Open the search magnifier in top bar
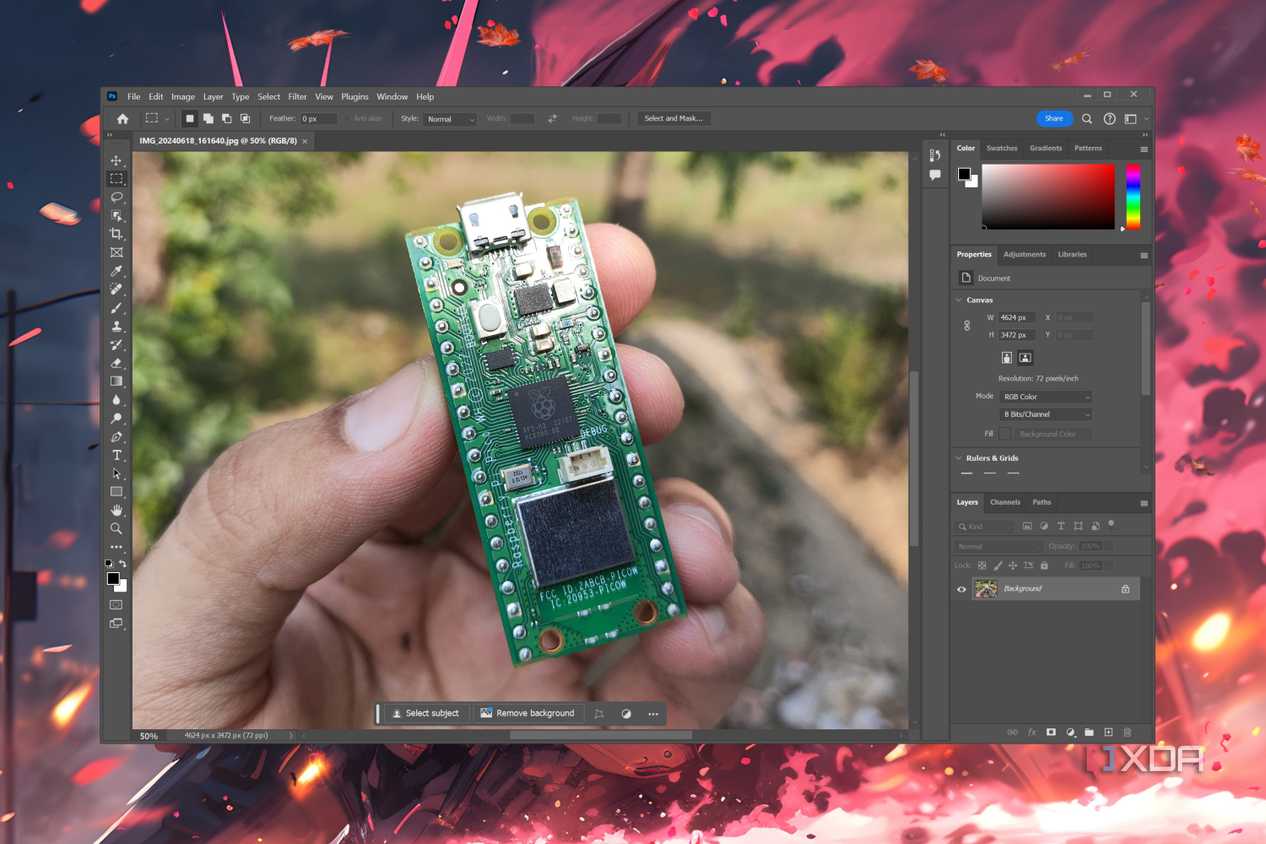Viewport: 1266px width, 844px height. click(x=1087, y=118)
